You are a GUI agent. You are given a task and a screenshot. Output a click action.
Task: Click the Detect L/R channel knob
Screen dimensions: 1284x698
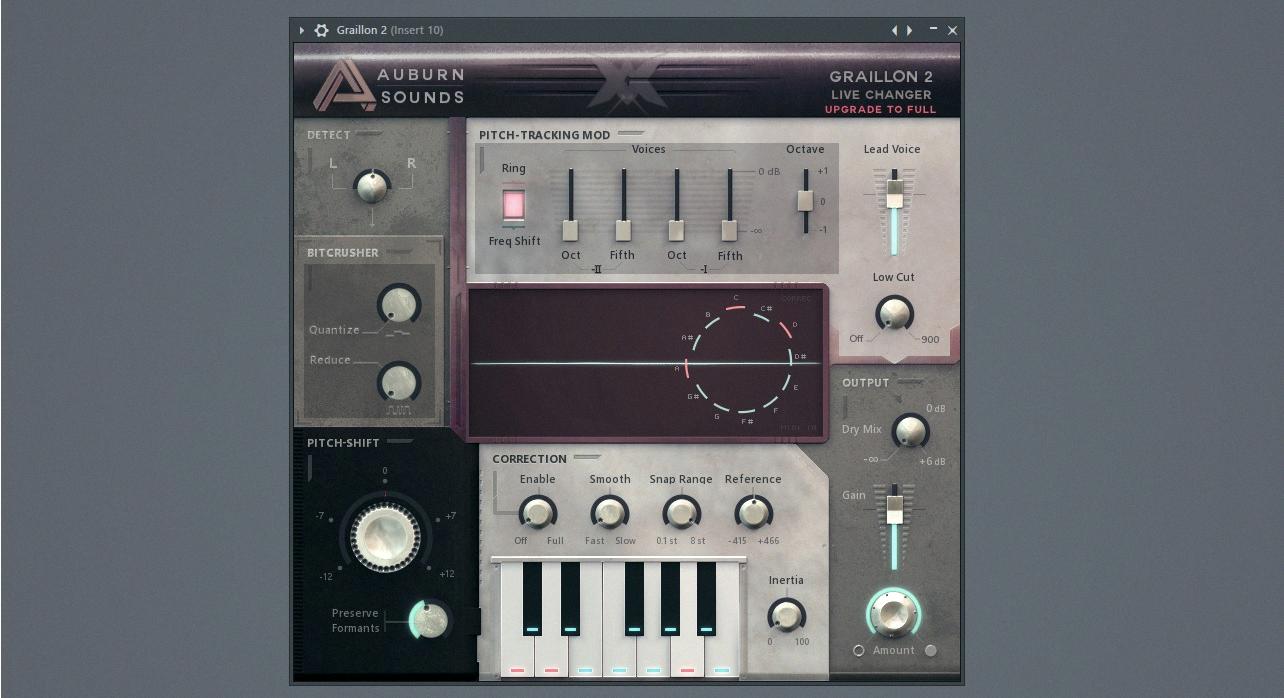coord(372,186)
